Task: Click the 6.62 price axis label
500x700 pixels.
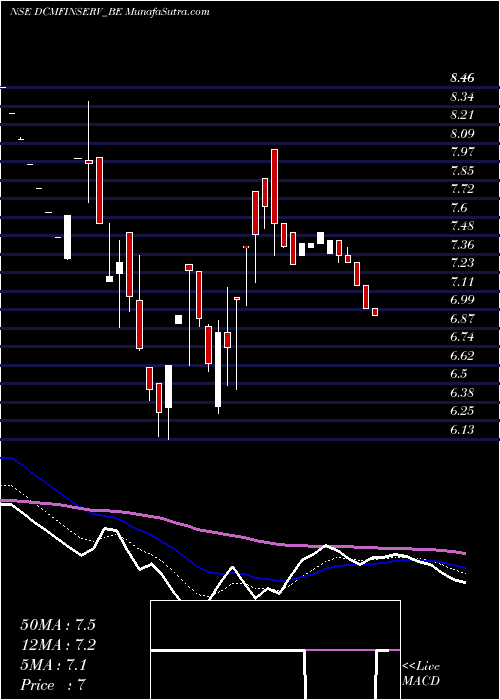Action: [462, 356]
